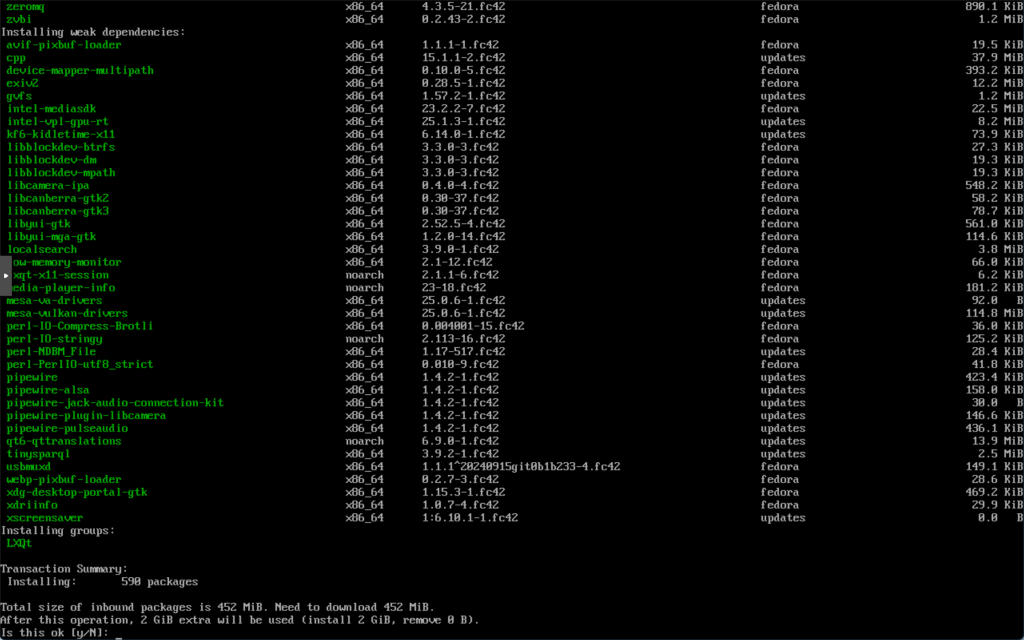Select the 'exiv2' package name
The image size is (1024, 640).
pos(22,83)
